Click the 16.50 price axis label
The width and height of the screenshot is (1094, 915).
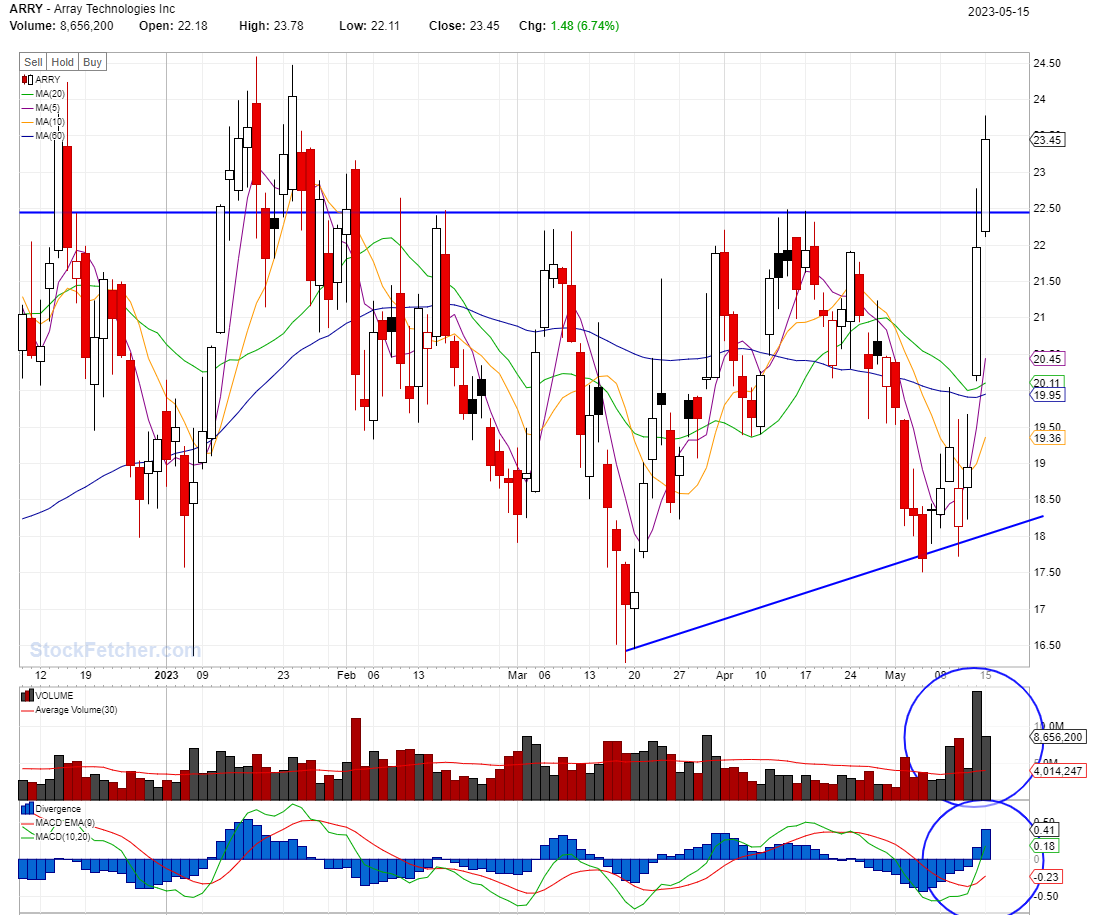coord(1047,645)
